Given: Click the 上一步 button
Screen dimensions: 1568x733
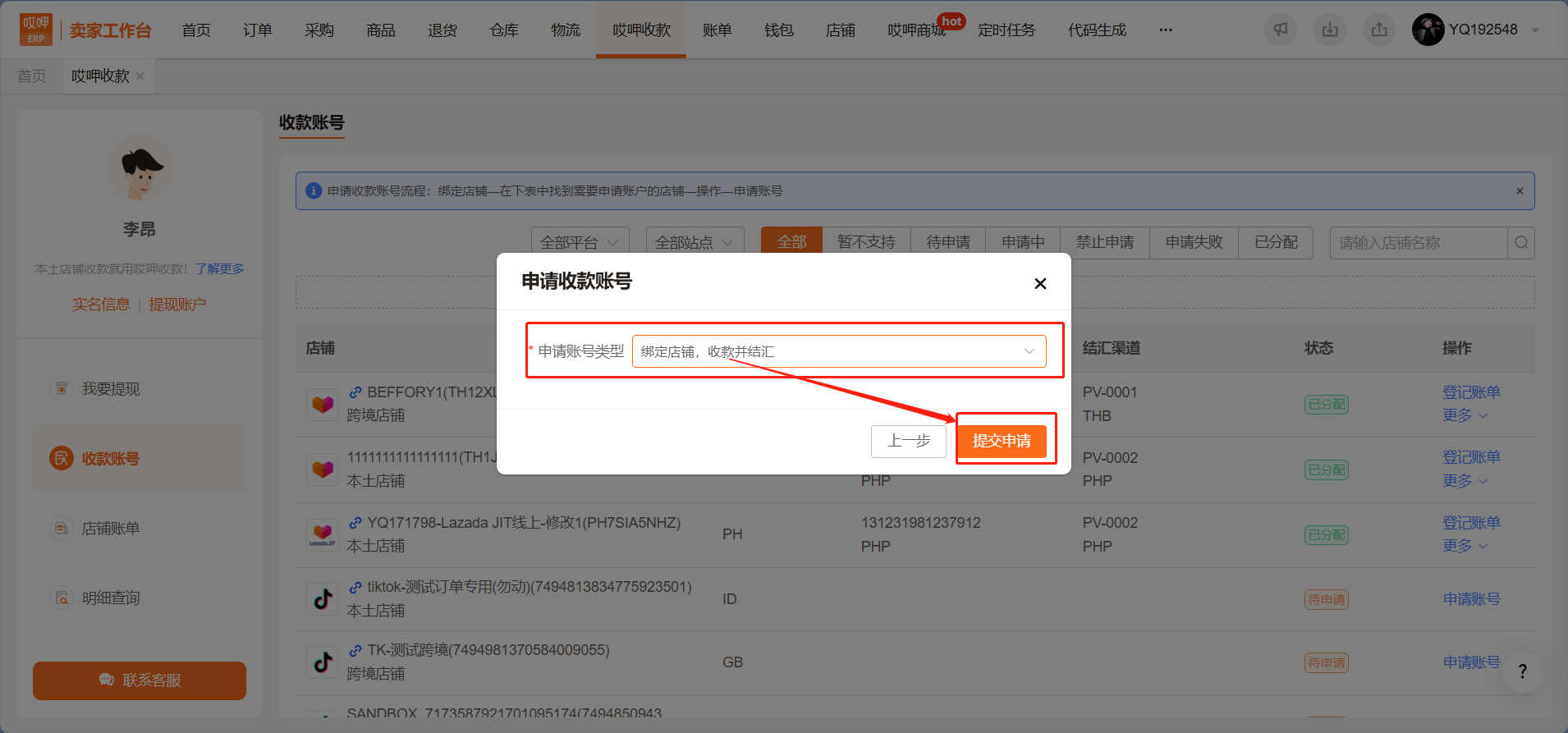Looking at the screenshot, I should click(x=909, y=441).
